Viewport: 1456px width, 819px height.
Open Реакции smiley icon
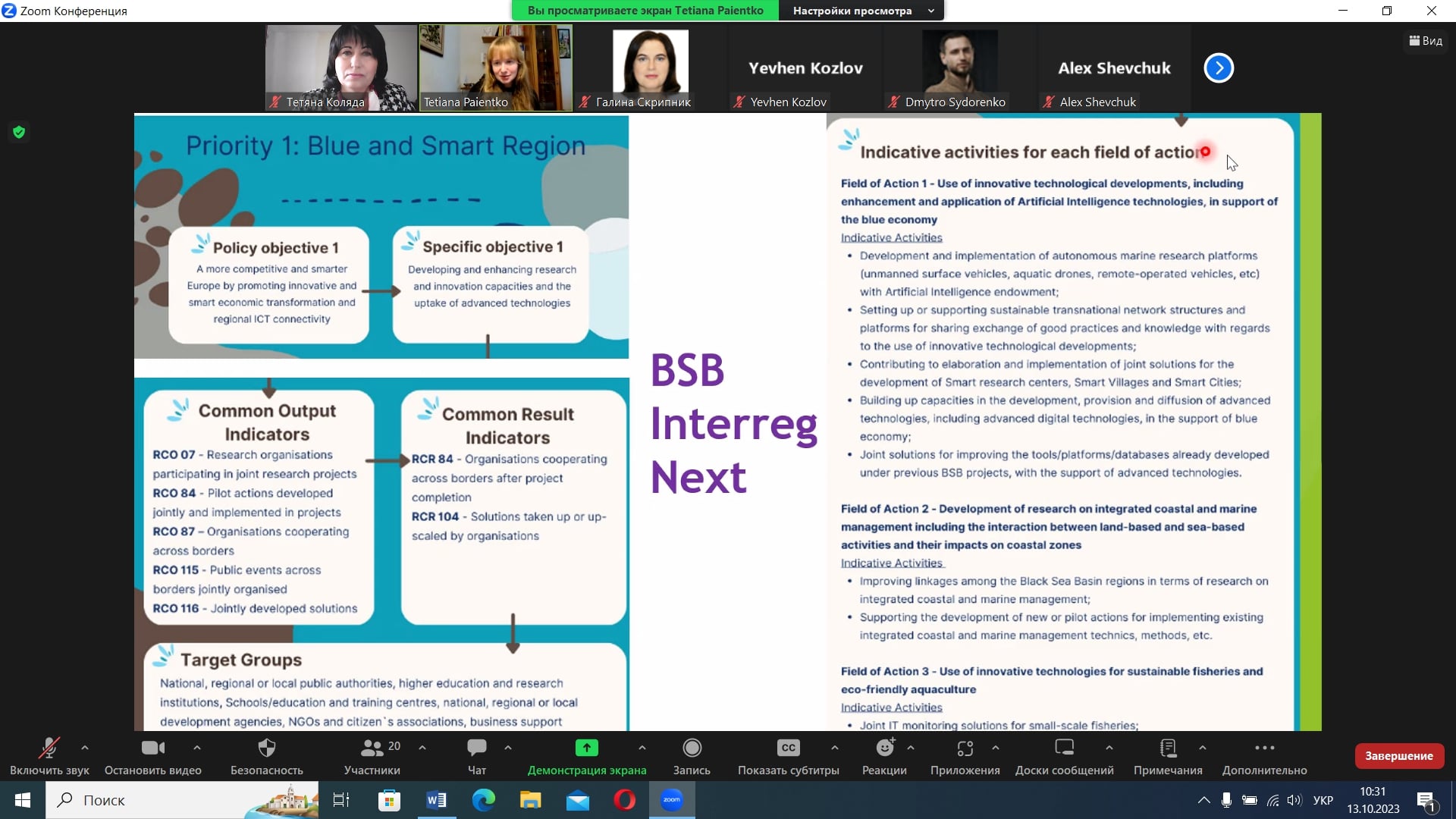point(885,748)
